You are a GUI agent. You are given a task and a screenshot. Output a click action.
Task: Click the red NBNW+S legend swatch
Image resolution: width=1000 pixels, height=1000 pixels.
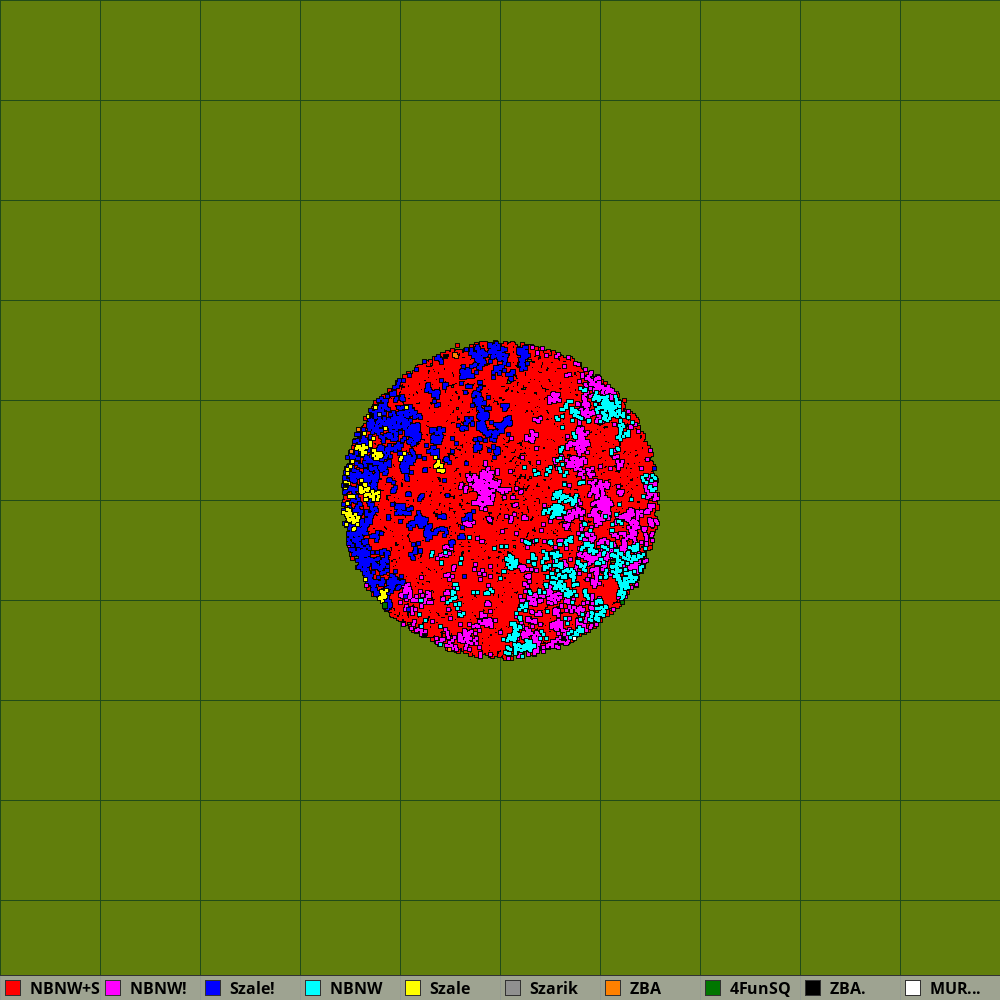point(13,988)
